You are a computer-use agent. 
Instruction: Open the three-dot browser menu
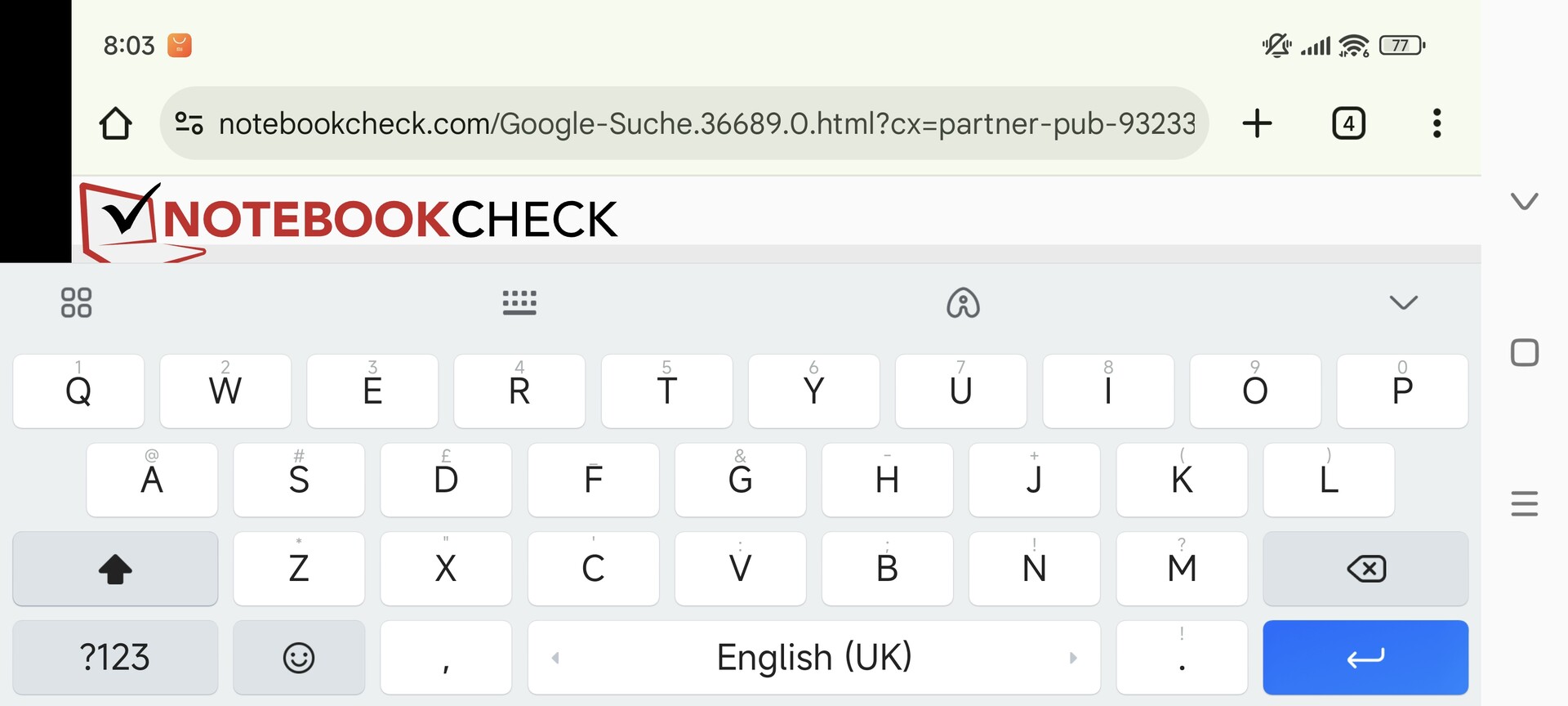coord(1437,124)
